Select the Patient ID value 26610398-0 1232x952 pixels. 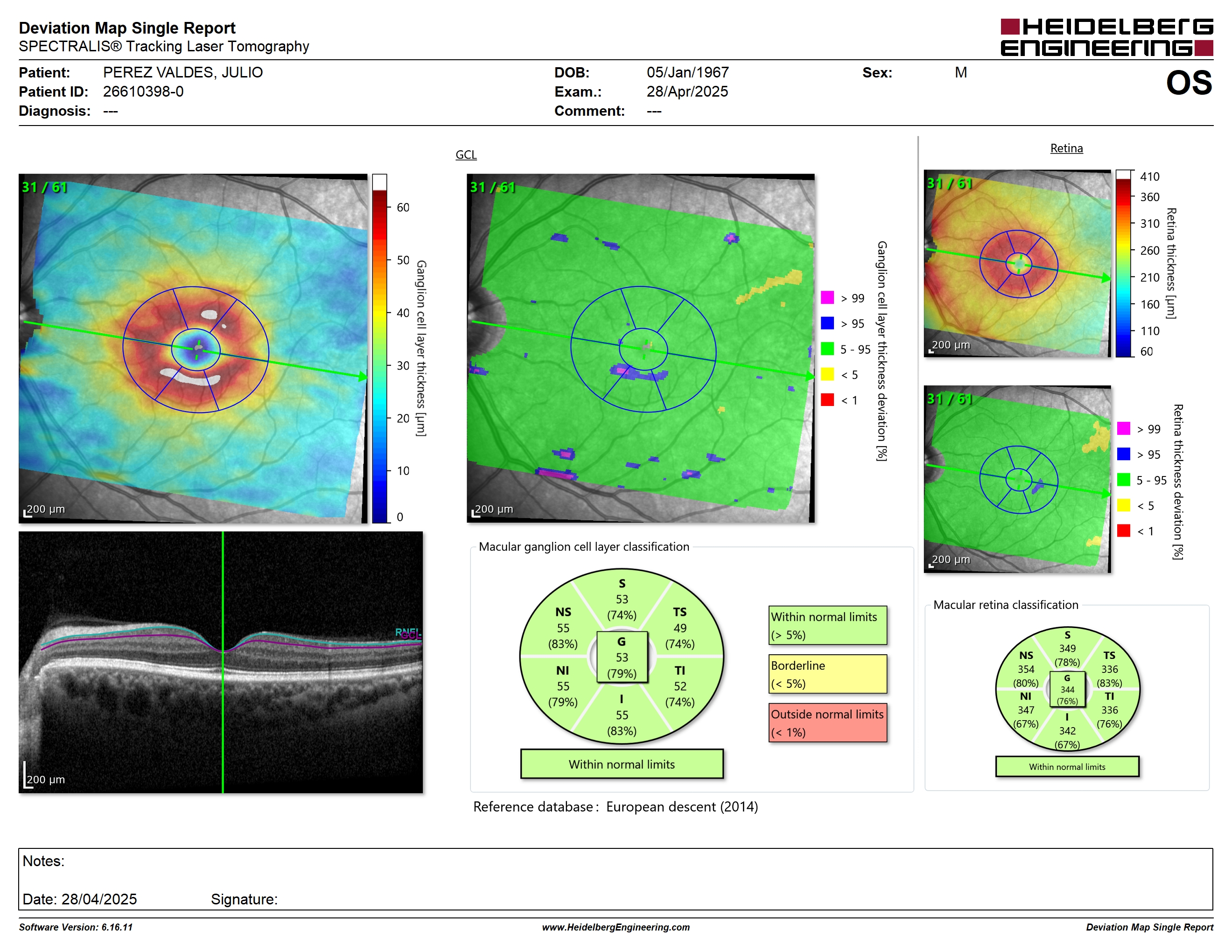click(143, 91)
